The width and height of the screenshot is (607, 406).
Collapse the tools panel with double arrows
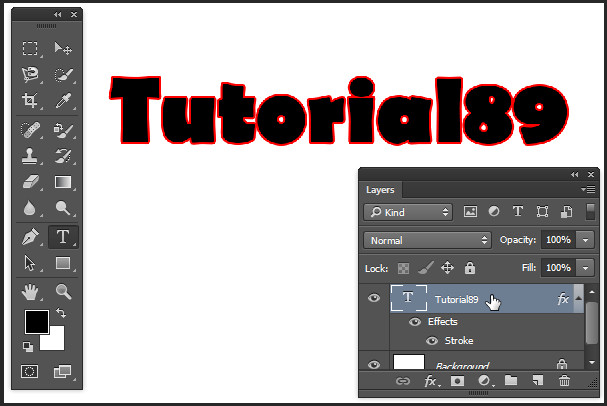[58, 15]
